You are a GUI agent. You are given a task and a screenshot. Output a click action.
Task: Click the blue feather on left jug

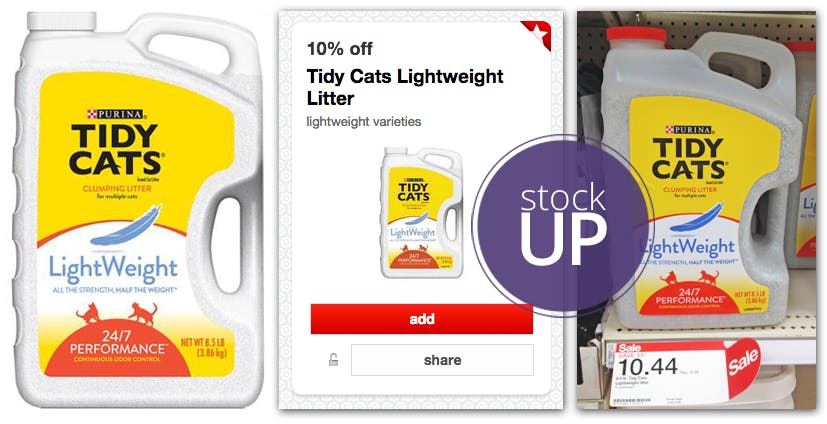click(x=126, y=226)
